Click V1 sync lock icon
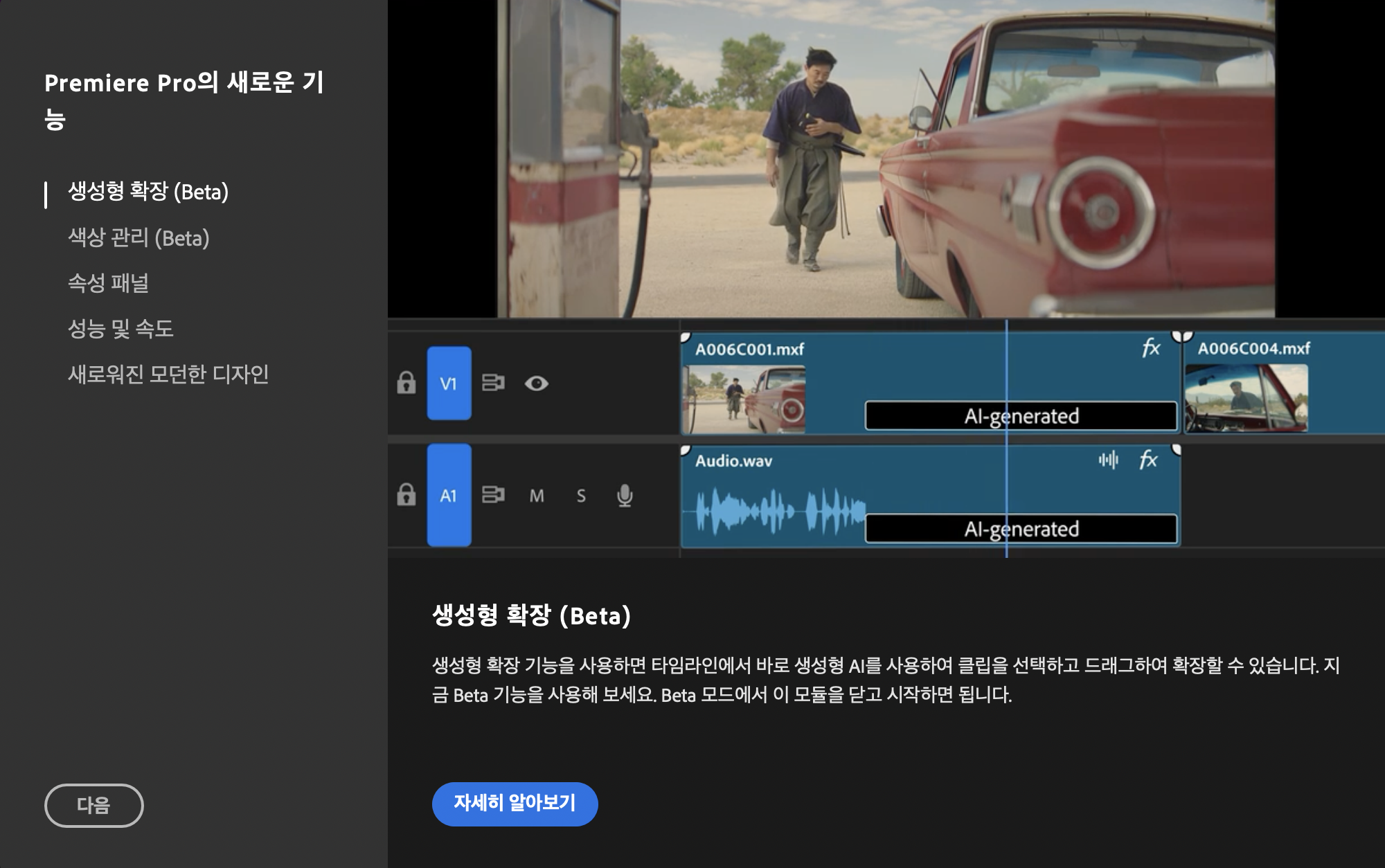Viewport: 1385px width, 868px height. point(493,383)
